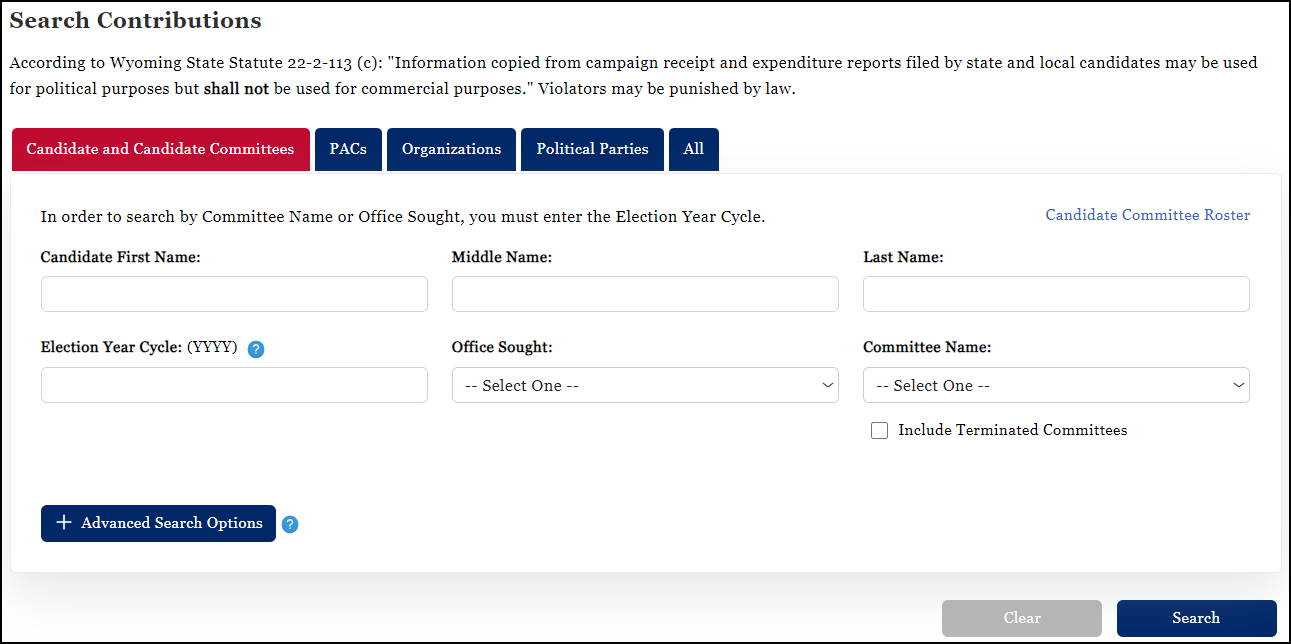Select the Political Parties tab
1291x644 pixels.
[591, 149]
